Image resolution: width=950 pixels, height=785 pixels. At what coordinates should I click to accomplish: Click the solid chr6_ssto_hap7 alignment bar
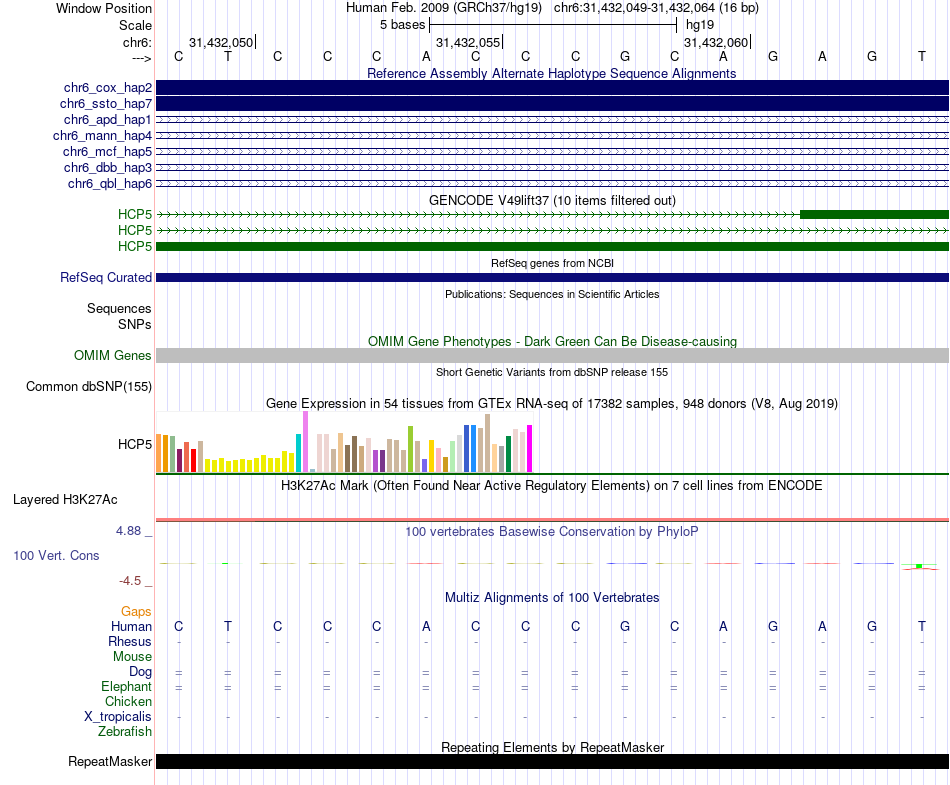pos(552,104)
